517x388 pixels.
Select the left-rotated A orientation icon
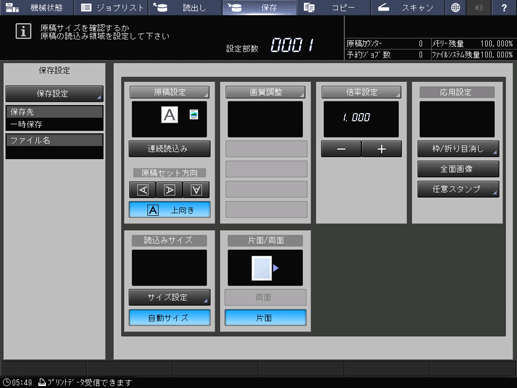click(x=143, y=190)
